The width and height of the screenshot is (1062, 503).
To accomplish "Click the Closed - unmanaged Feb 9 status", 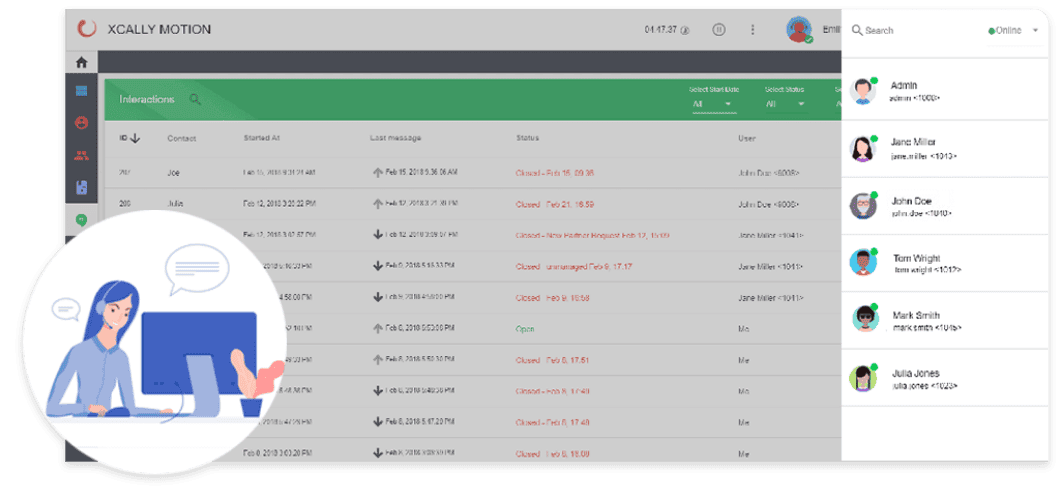I will [x=574, y=267].
